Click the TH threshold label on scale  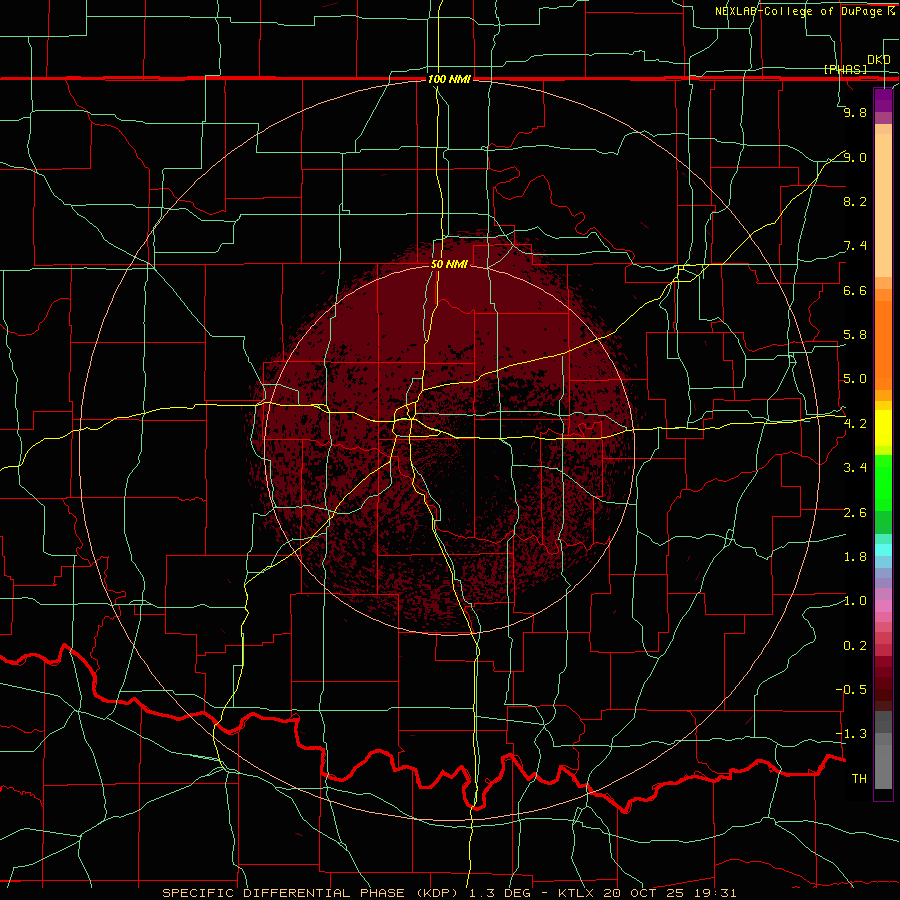point(859,779)
